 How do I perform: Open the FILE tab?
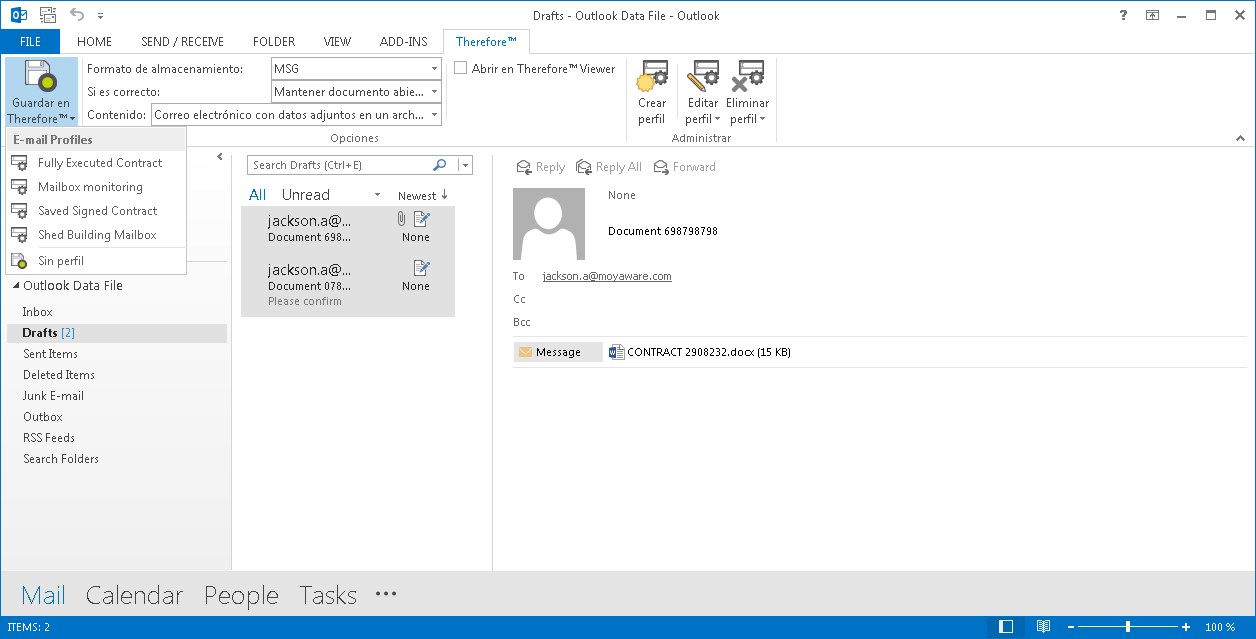click(x=30, y=42)
